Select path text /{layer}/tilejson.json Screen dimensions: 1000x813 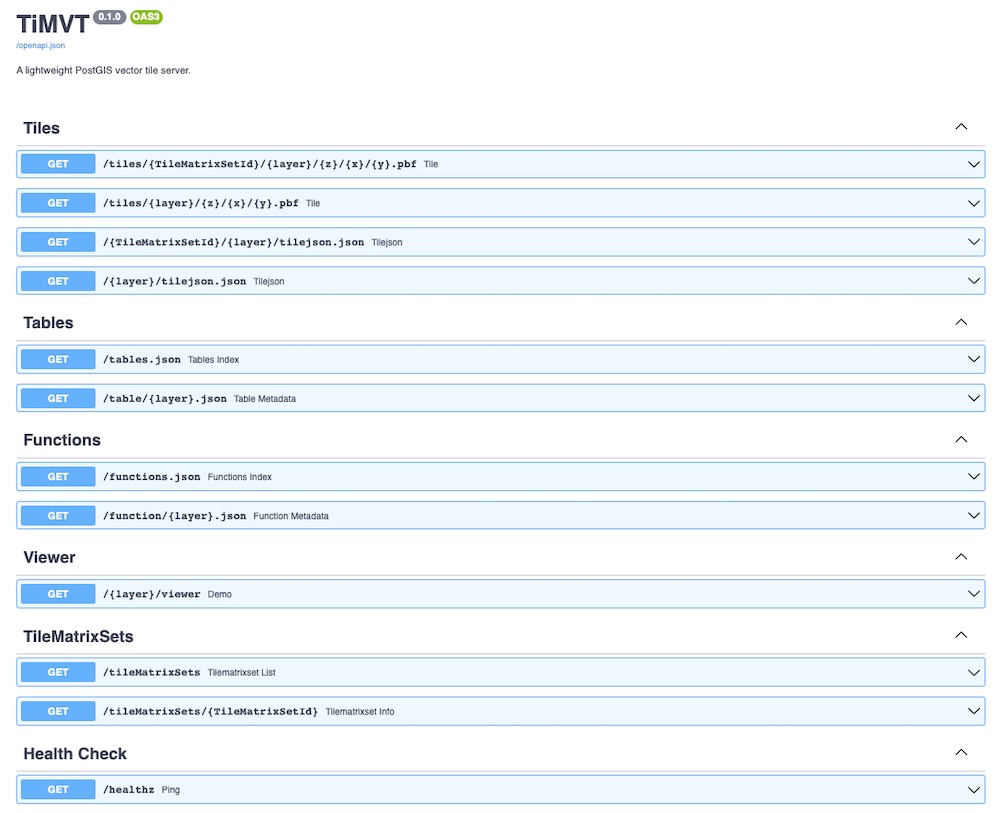174,281
